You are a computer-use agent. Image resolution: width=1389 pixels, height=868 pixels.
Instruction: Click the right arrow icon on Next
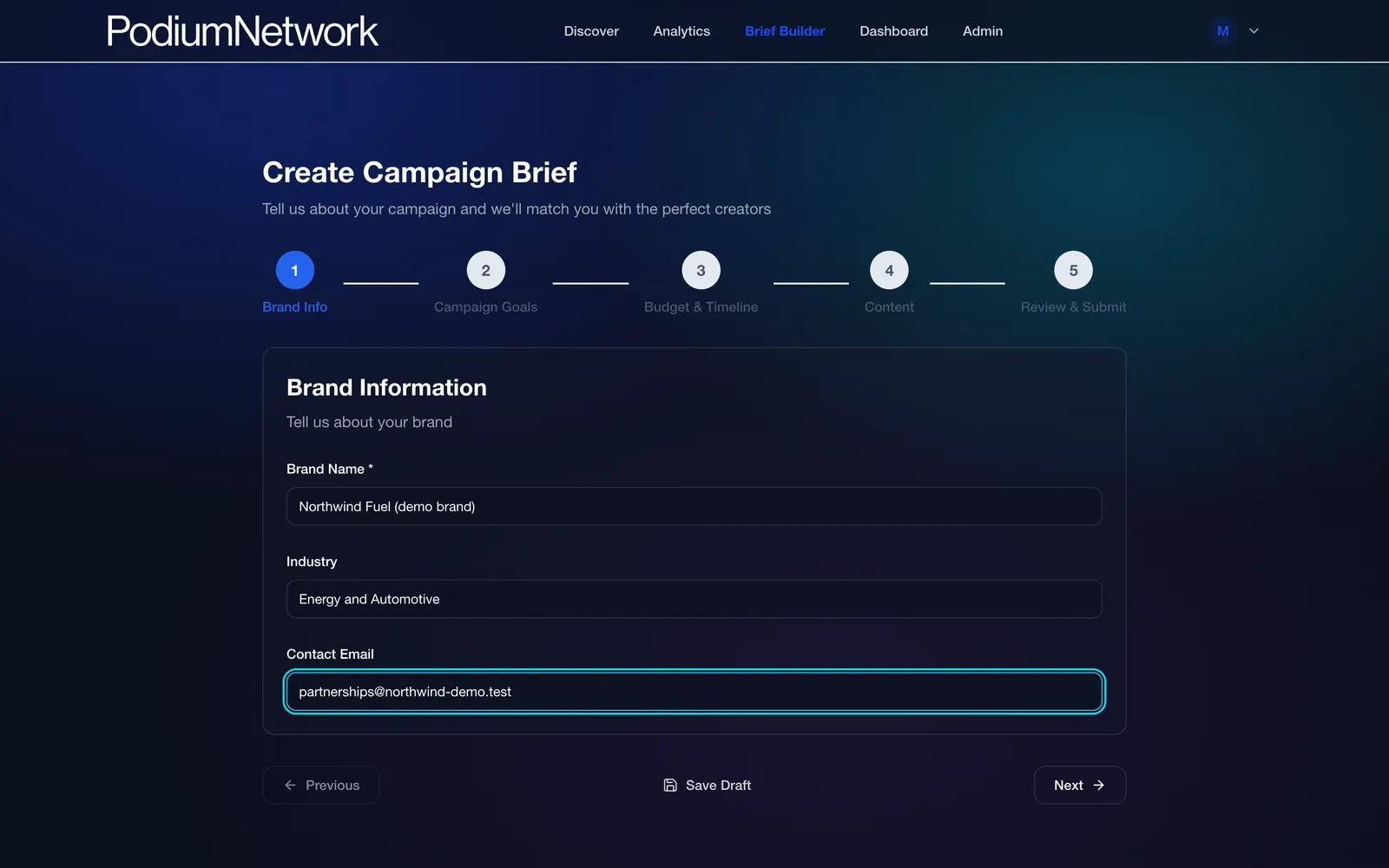click(1098, 785)
